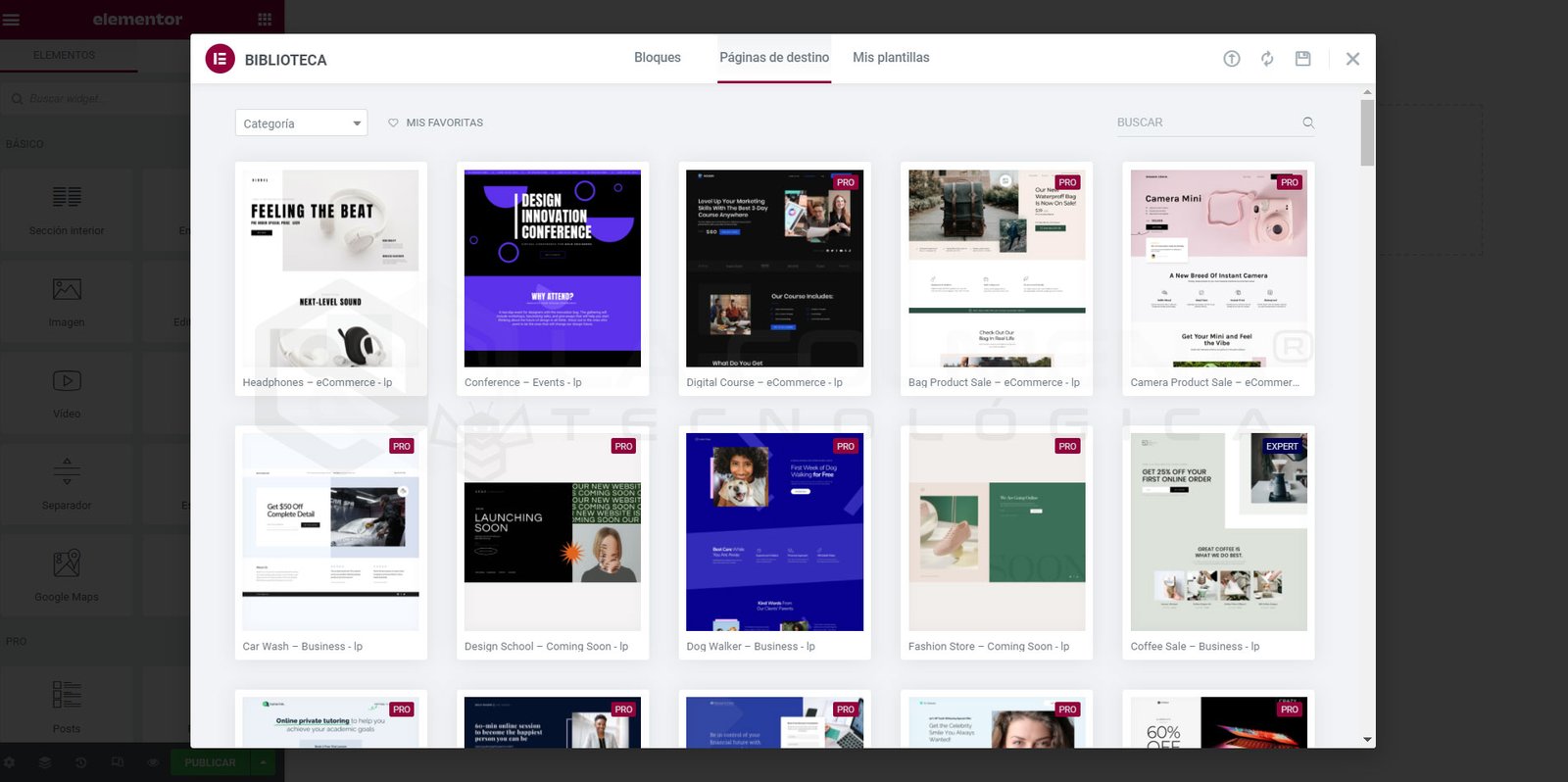Click the library vertical scrollbar thumb
This screenshot has width=1568, height=782.
(x=1367, y=132)
